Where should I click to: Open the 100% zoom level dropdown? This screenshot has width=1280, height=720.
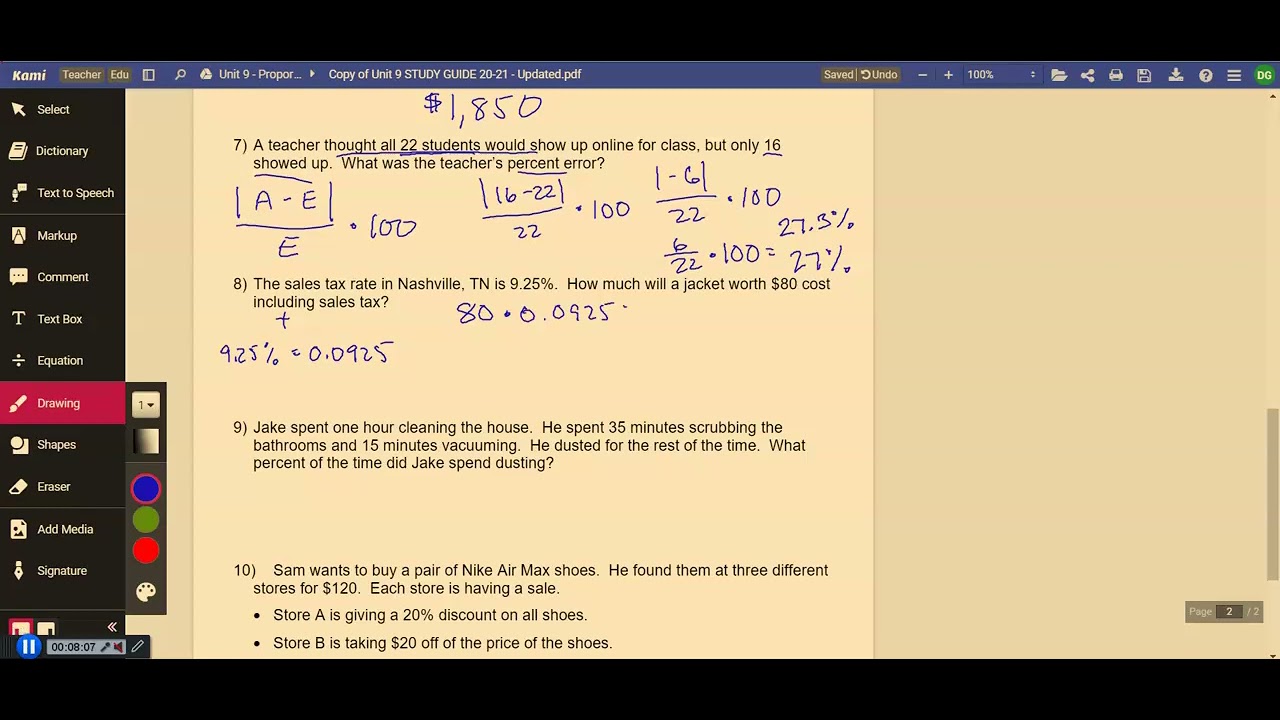pos(1001,75)
